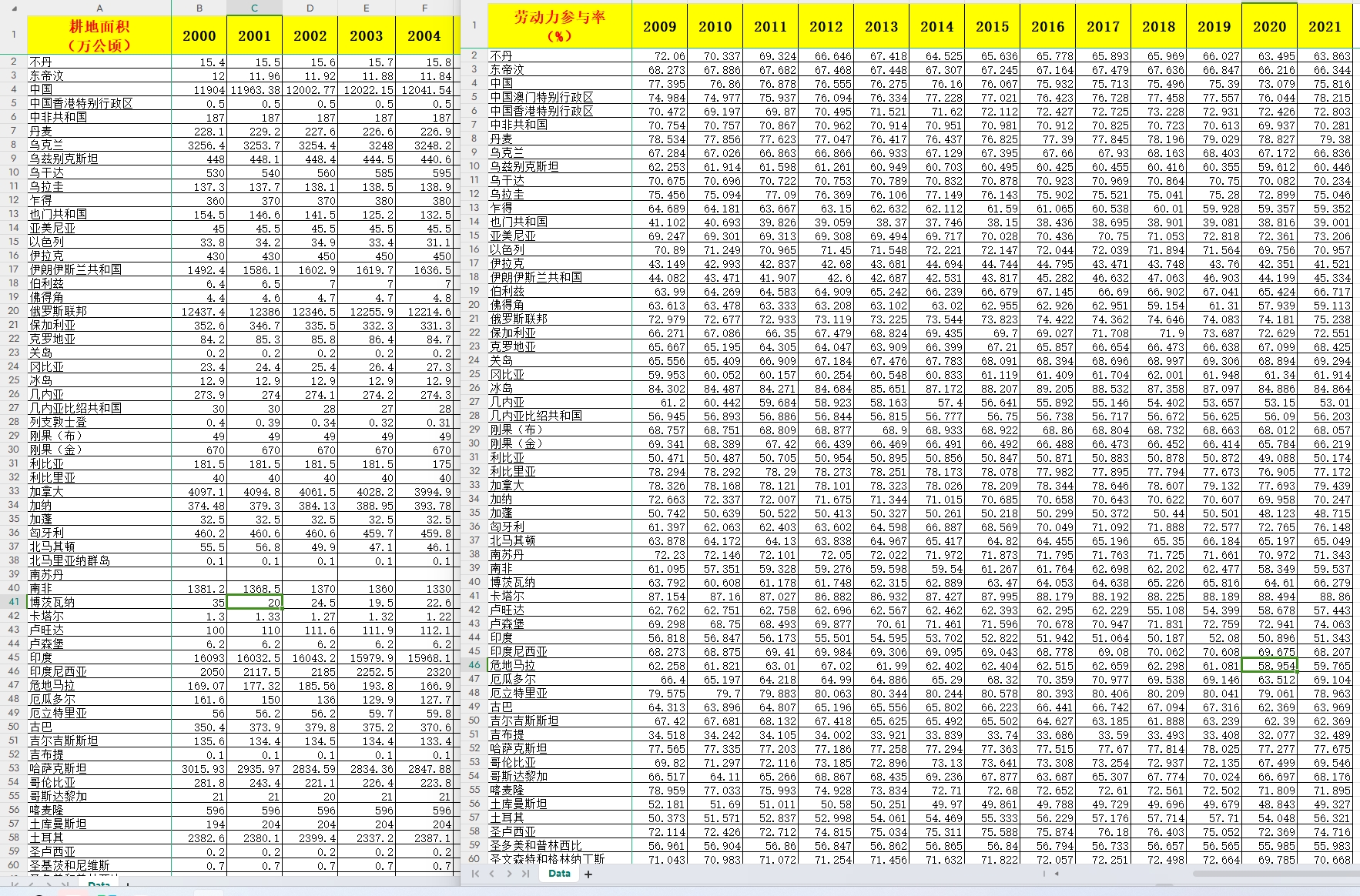Viewport: 1360px width, 896px height.
Task: Select column E header in arable land sheet
Action: 367,8
